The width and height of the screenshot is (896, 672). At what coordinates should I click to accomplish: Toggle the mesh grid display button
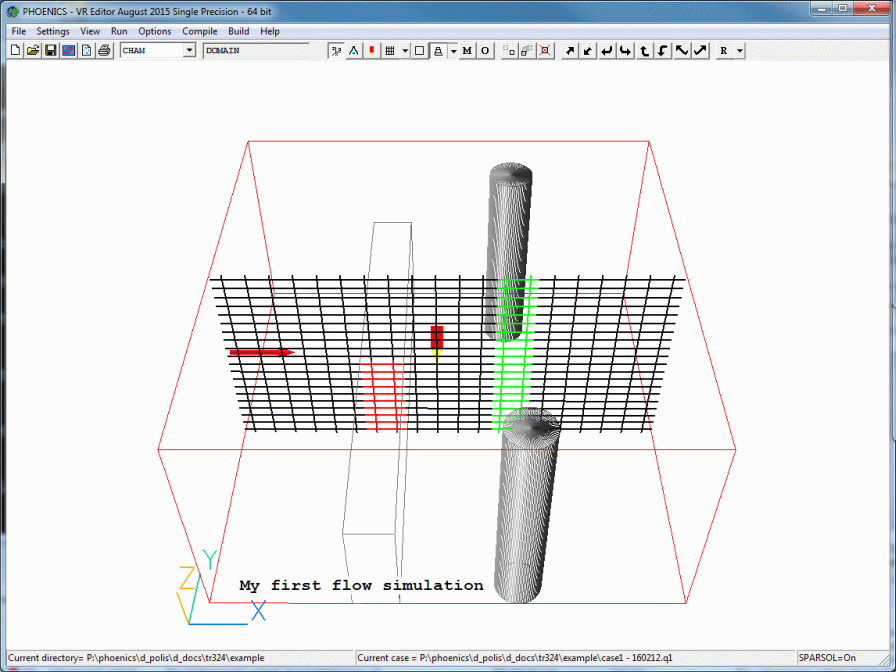pos(389,50)
